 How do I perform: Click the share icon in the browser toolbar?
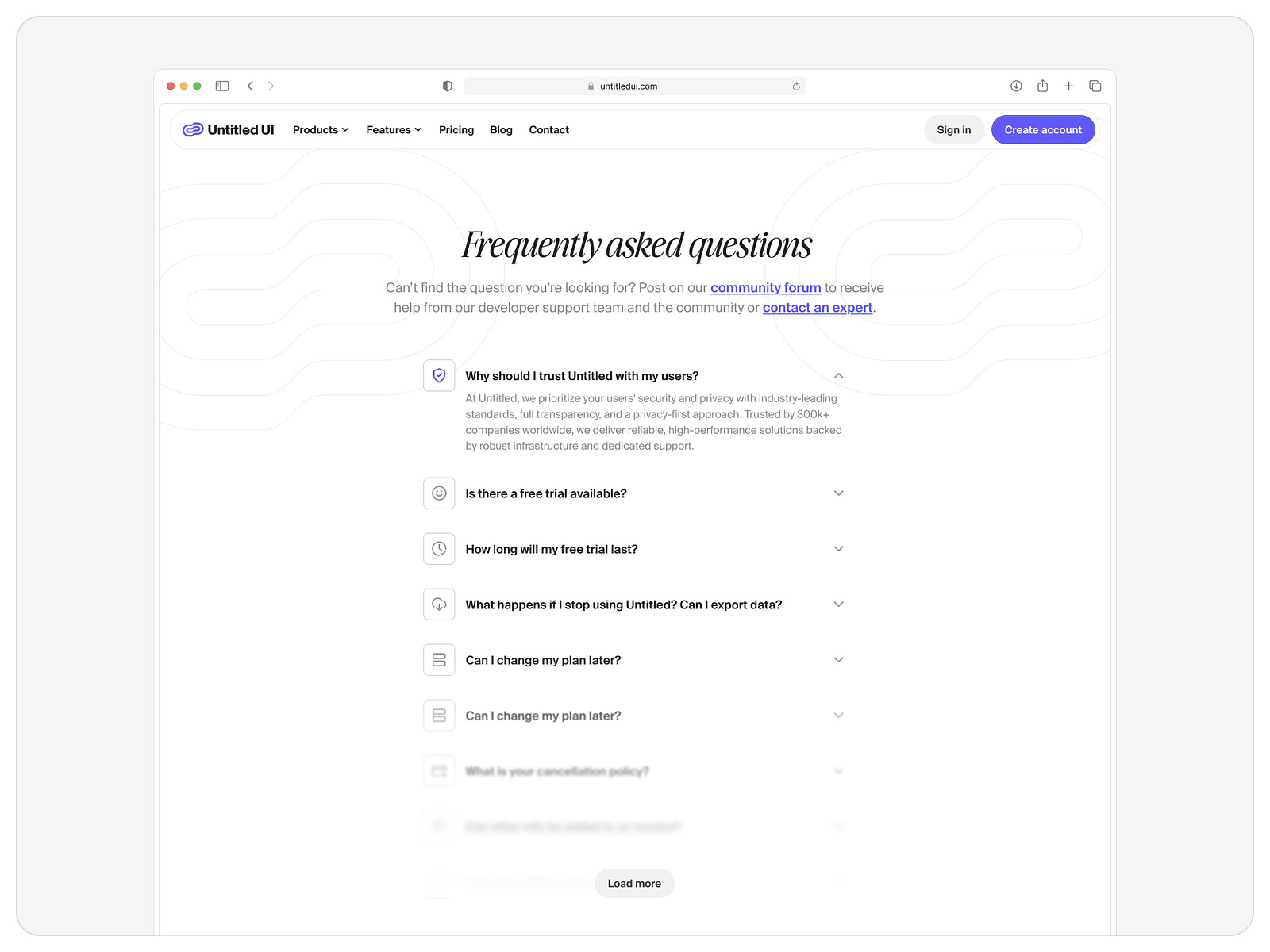[x=1042, y=86]
